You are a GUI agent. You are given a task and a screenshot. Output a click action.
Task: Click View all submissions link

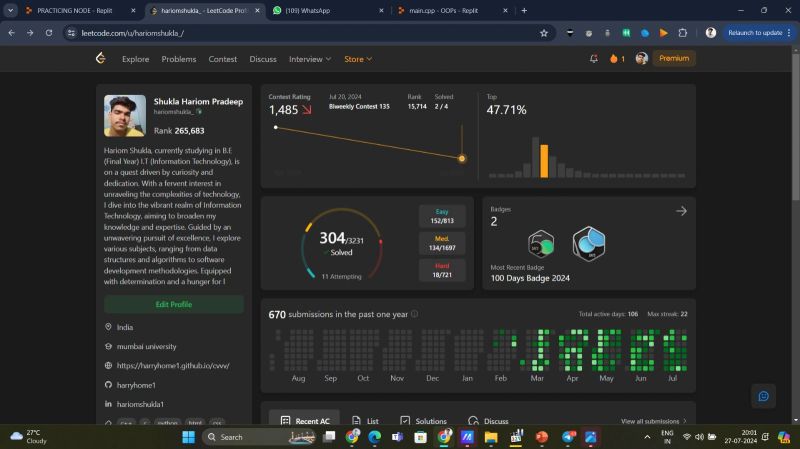pyautogui.click(x=654, y=421)
